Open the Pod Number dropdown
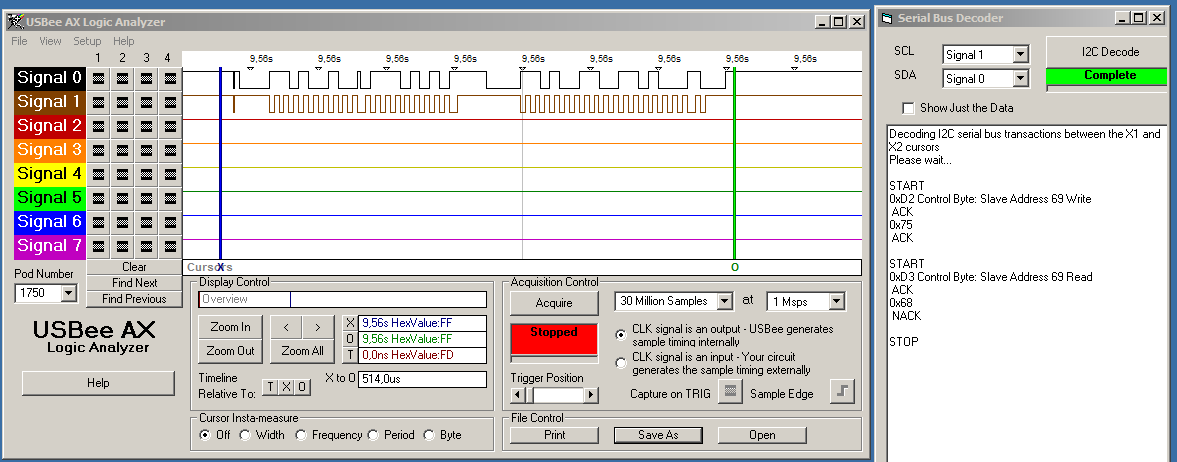 pos(69,293)
